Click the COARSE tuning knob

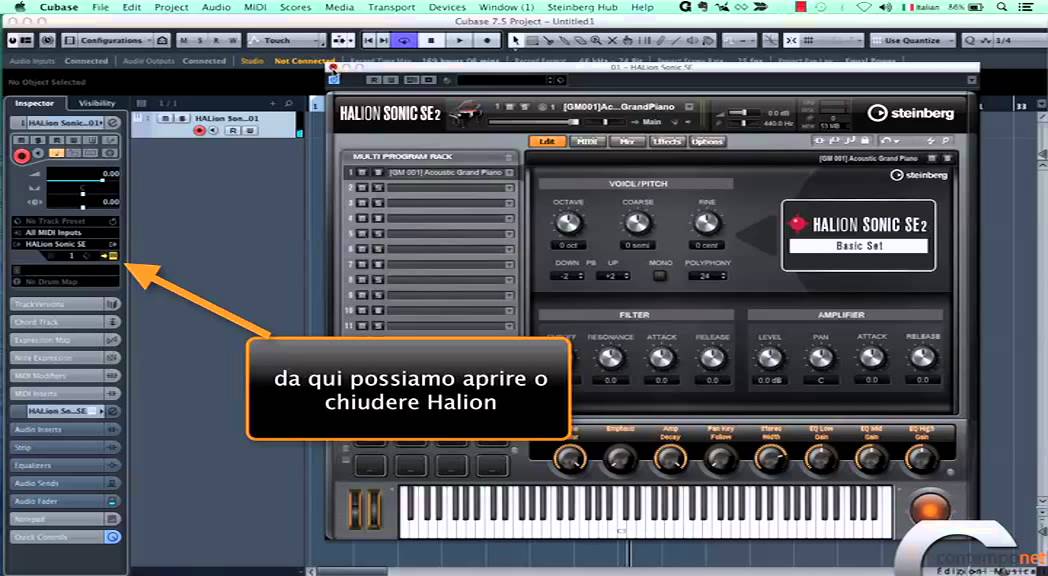coord(637,223)
